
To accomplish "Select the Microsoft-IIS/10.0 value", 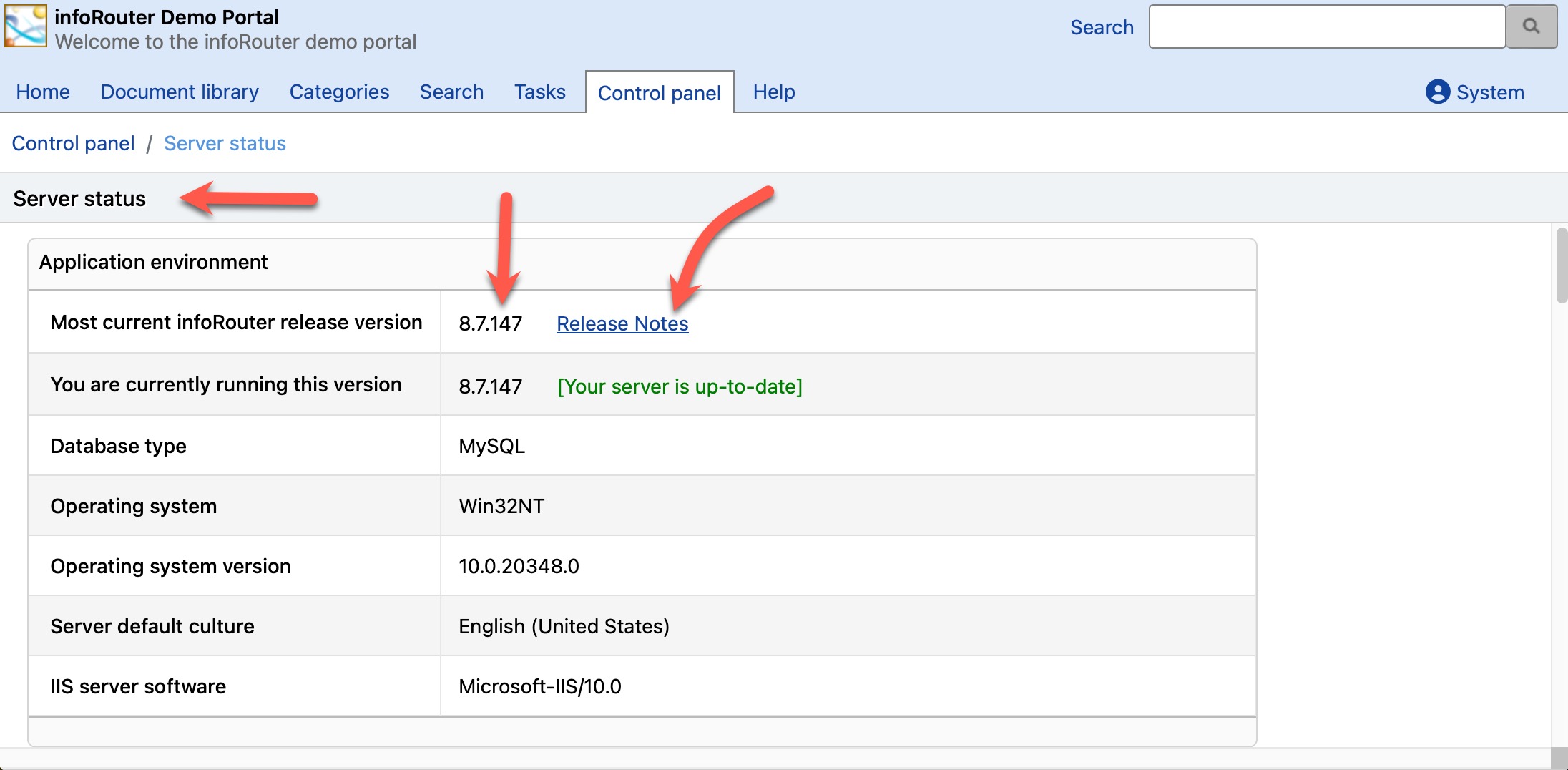I will coord(540,686).
